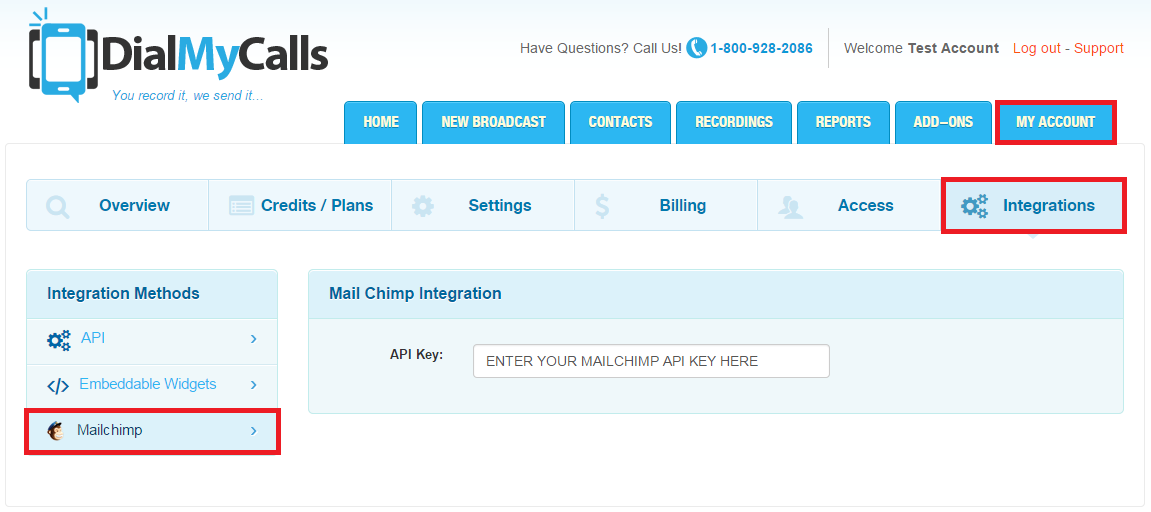Screen dimensions: 1151x512
Task: Click the Overview magnifier icon
Action: tap(58, 206)
